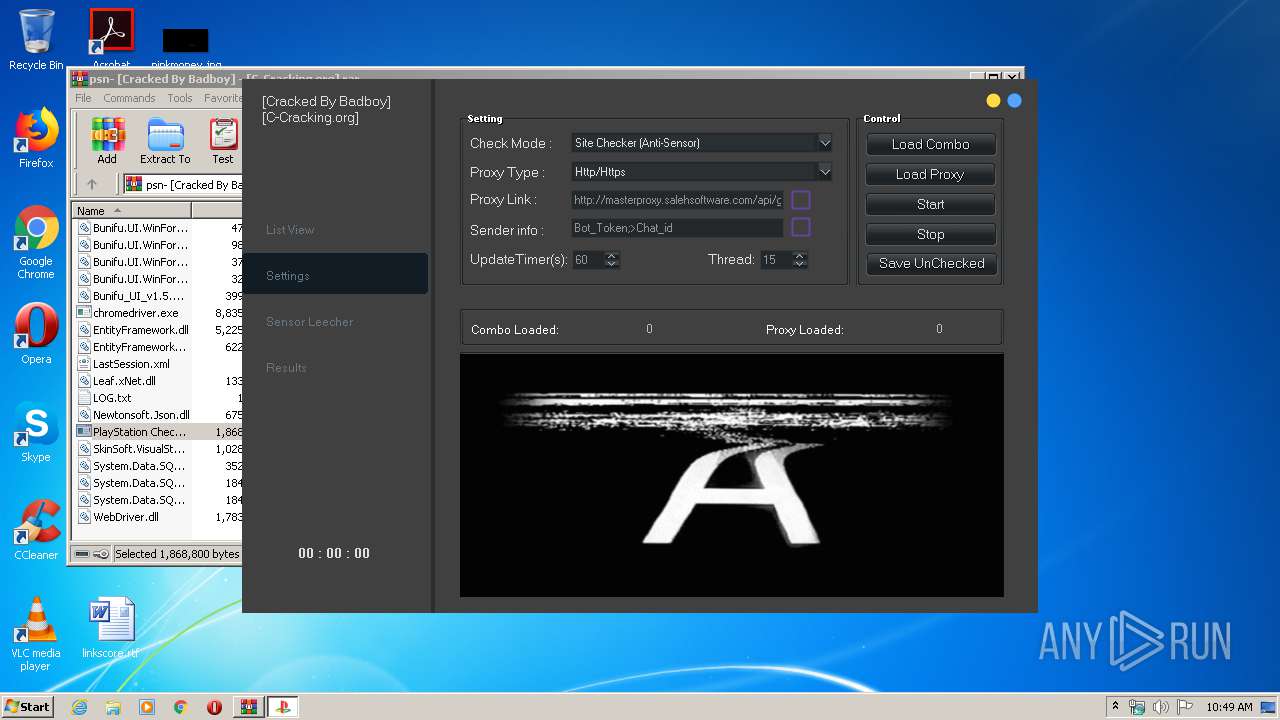Click into the Sender info field

click(x=677, y=228)
